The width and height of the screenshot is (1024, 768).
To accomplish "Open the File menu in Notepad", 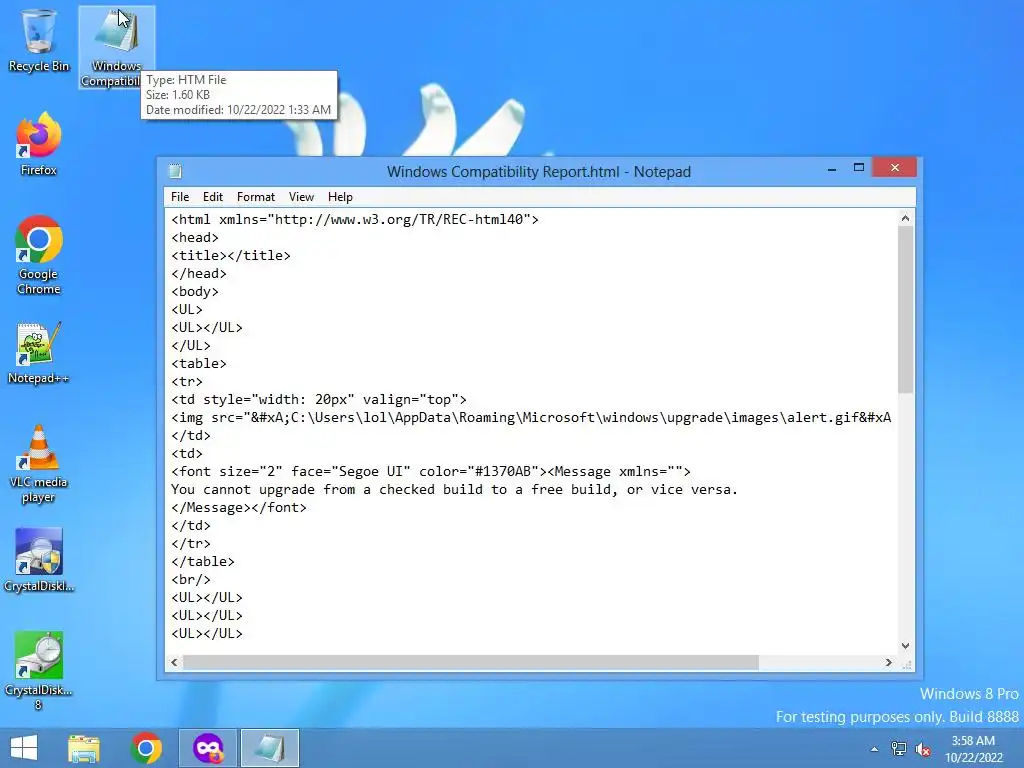I will [180, 197].
